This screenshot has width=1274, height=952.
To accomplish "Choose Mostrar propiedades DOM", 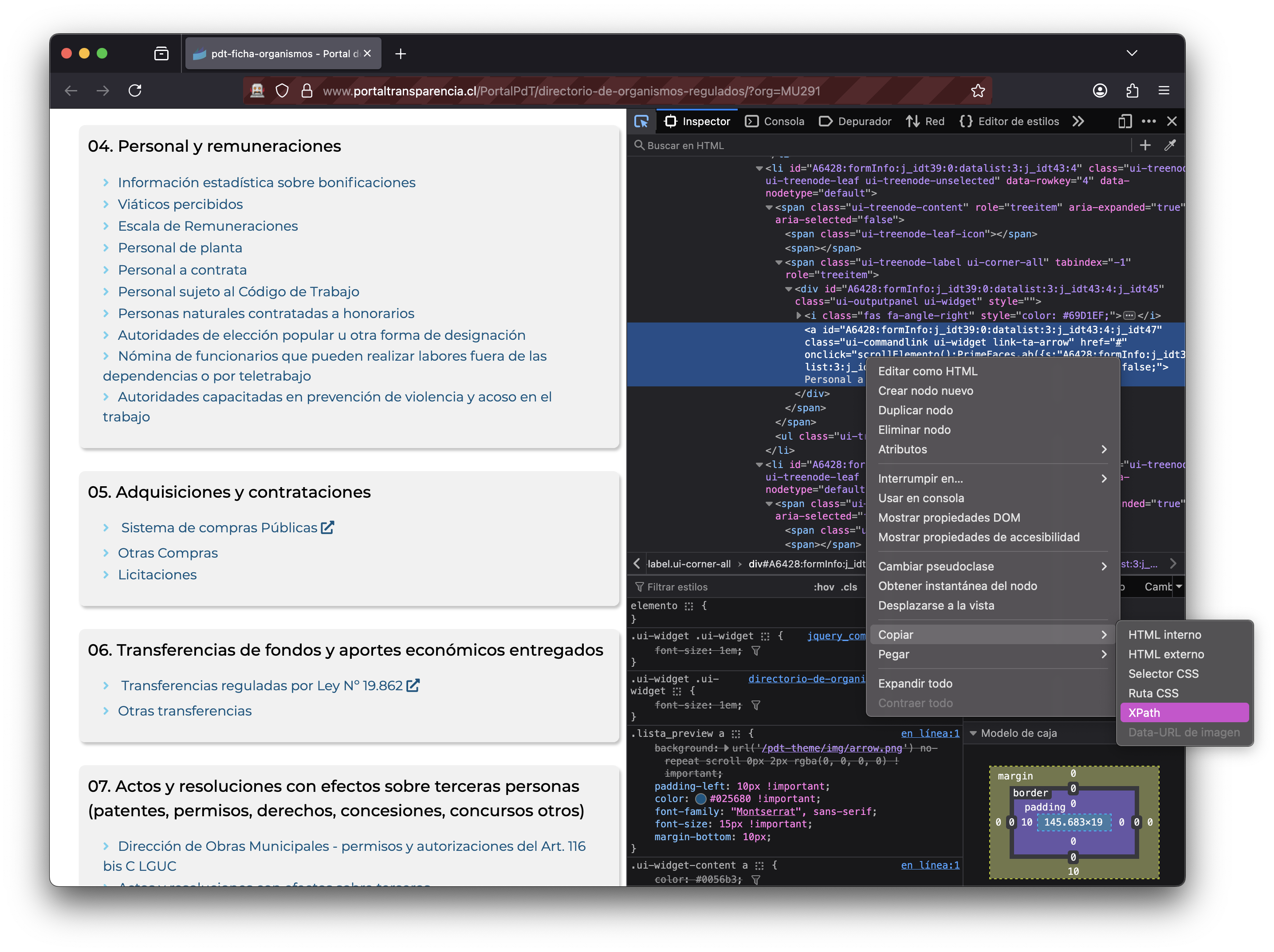I will [993, 518].
